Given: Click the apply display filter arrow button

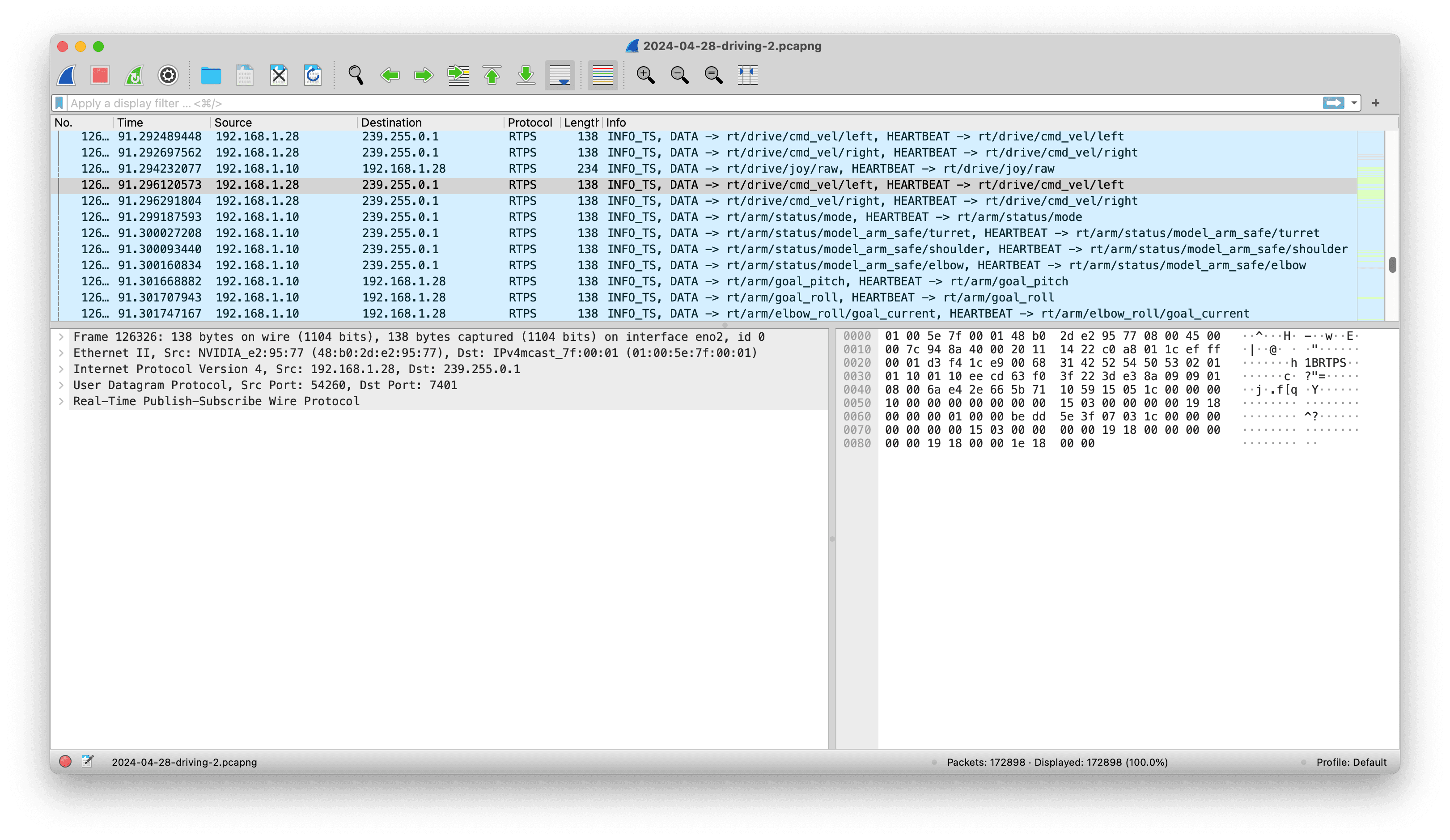Looking at the screenshot, I should tap(1333, 103).
